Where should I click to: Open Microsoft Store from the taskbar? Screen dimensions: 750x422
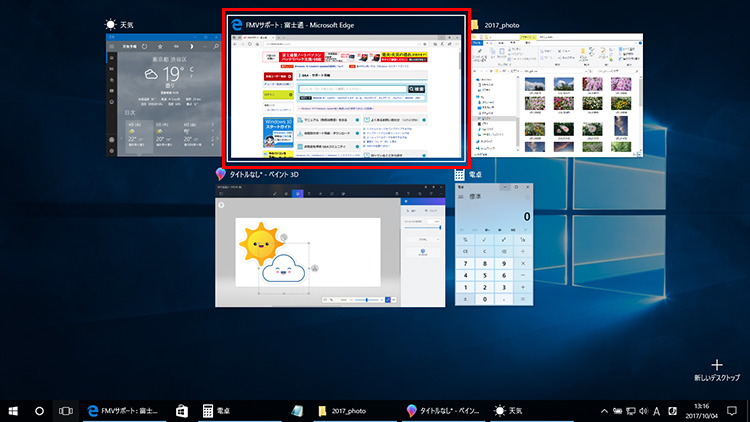(182, 410)
